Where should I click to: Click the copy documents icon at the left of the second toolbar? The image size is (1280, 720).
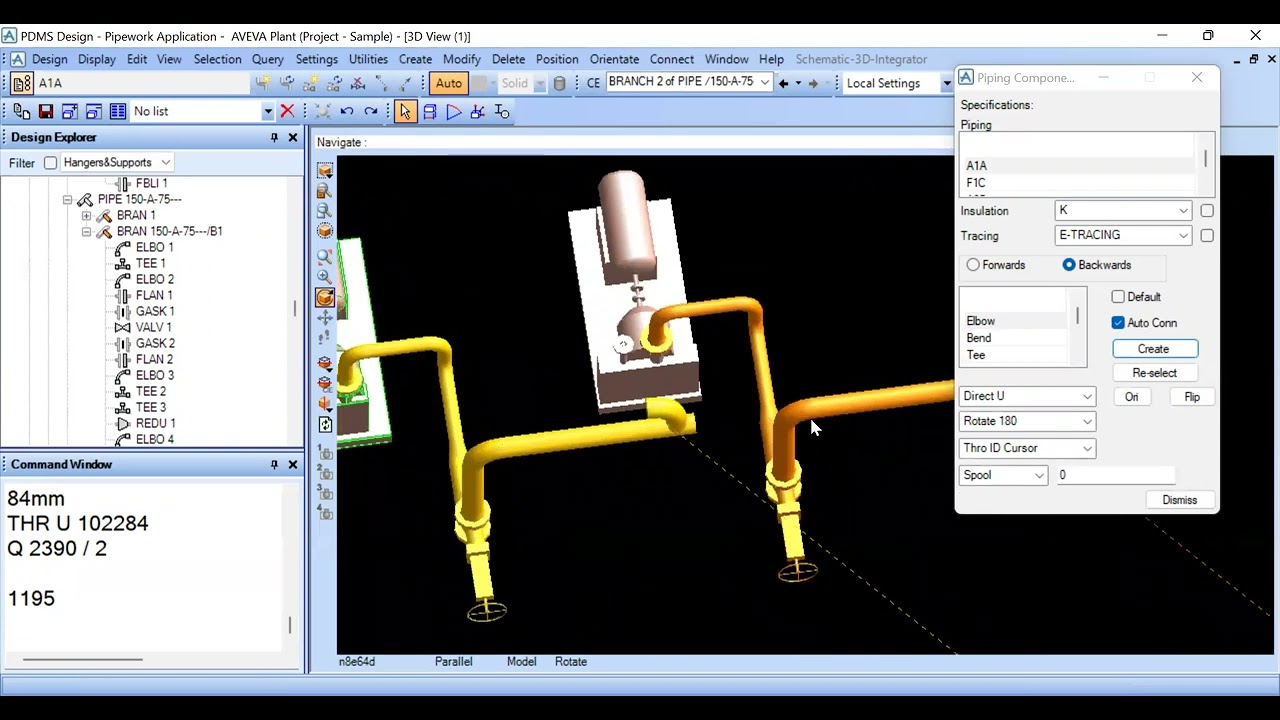(21, 111)
